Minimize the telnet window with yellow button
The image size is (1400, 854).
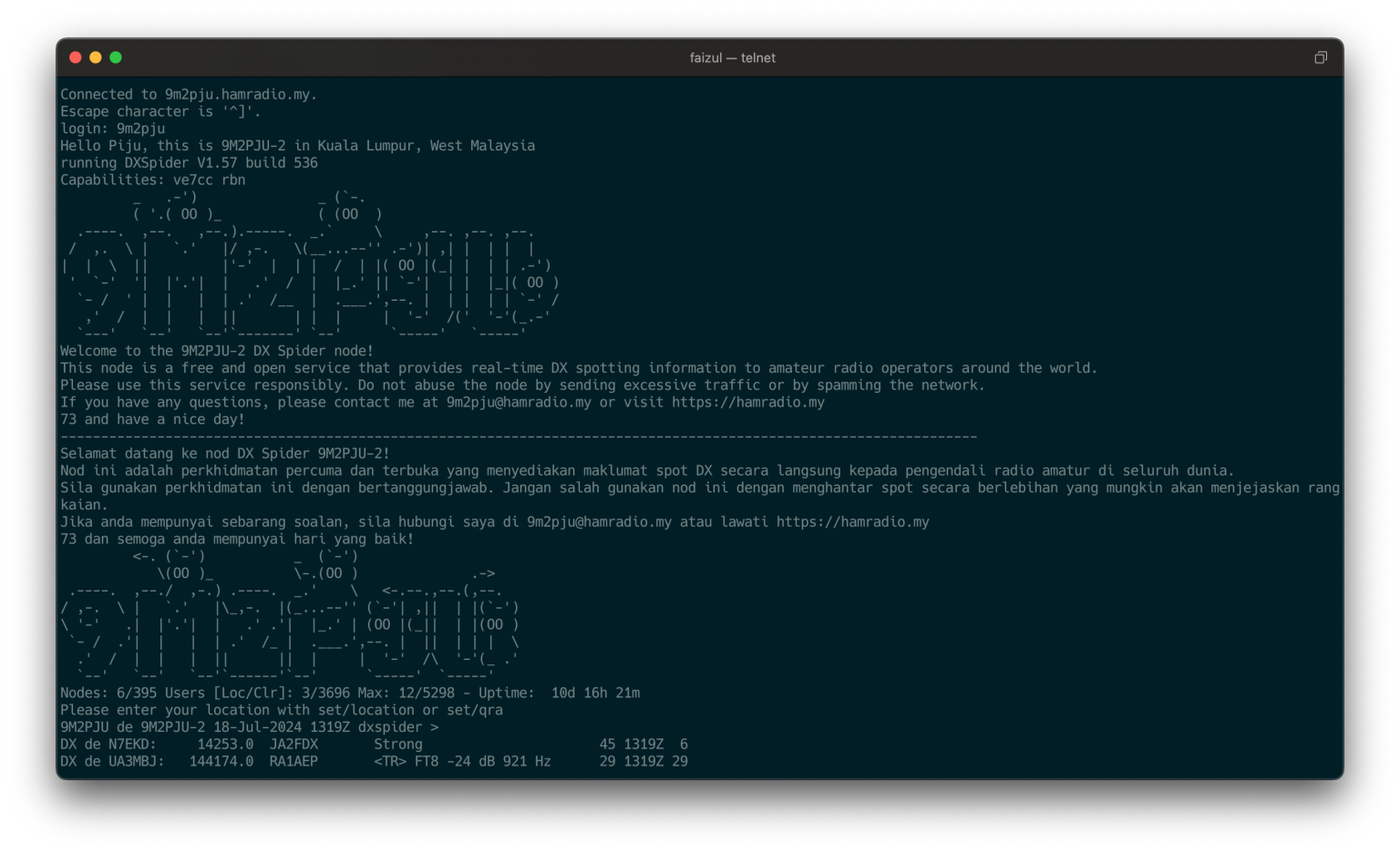(x=96, y=57)
